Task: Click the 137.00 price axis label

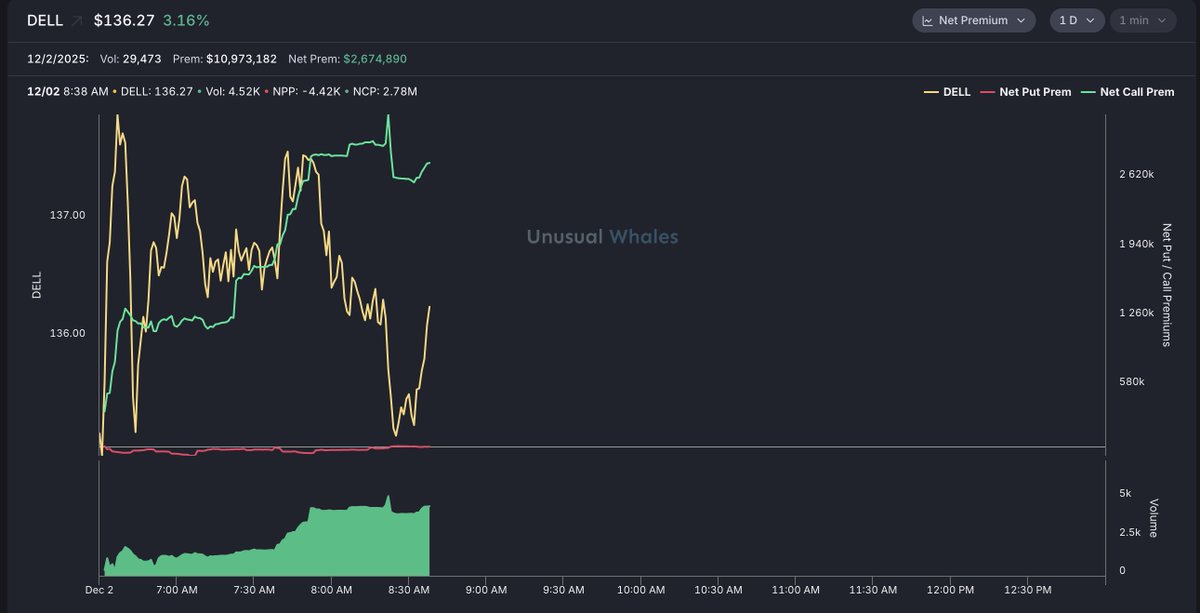Action: pyautogui.click(x=67, y=215)
